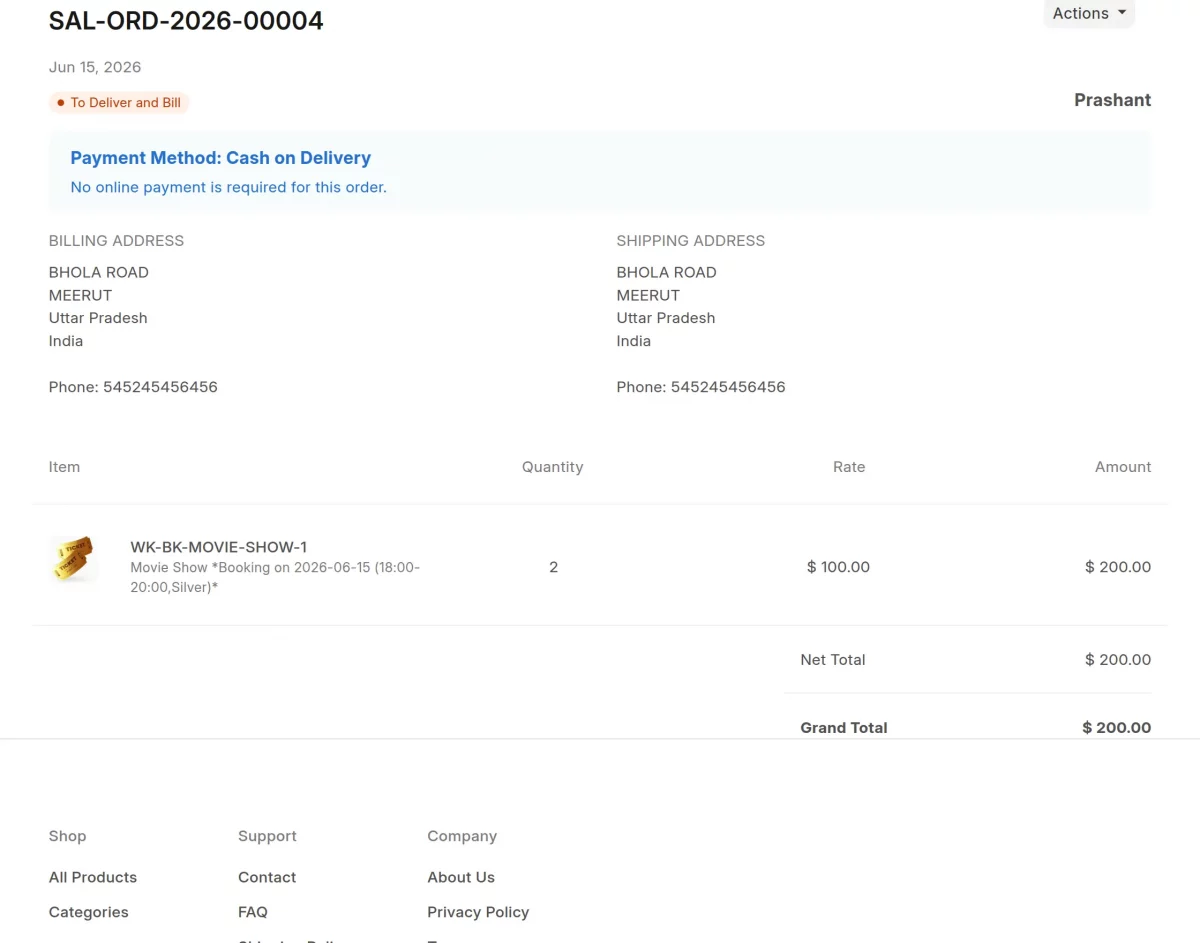The width and height of the screenshot is (1200, 943).
Task: Open the About Us link
Action: pyautogui.click(x=461, y=877)
